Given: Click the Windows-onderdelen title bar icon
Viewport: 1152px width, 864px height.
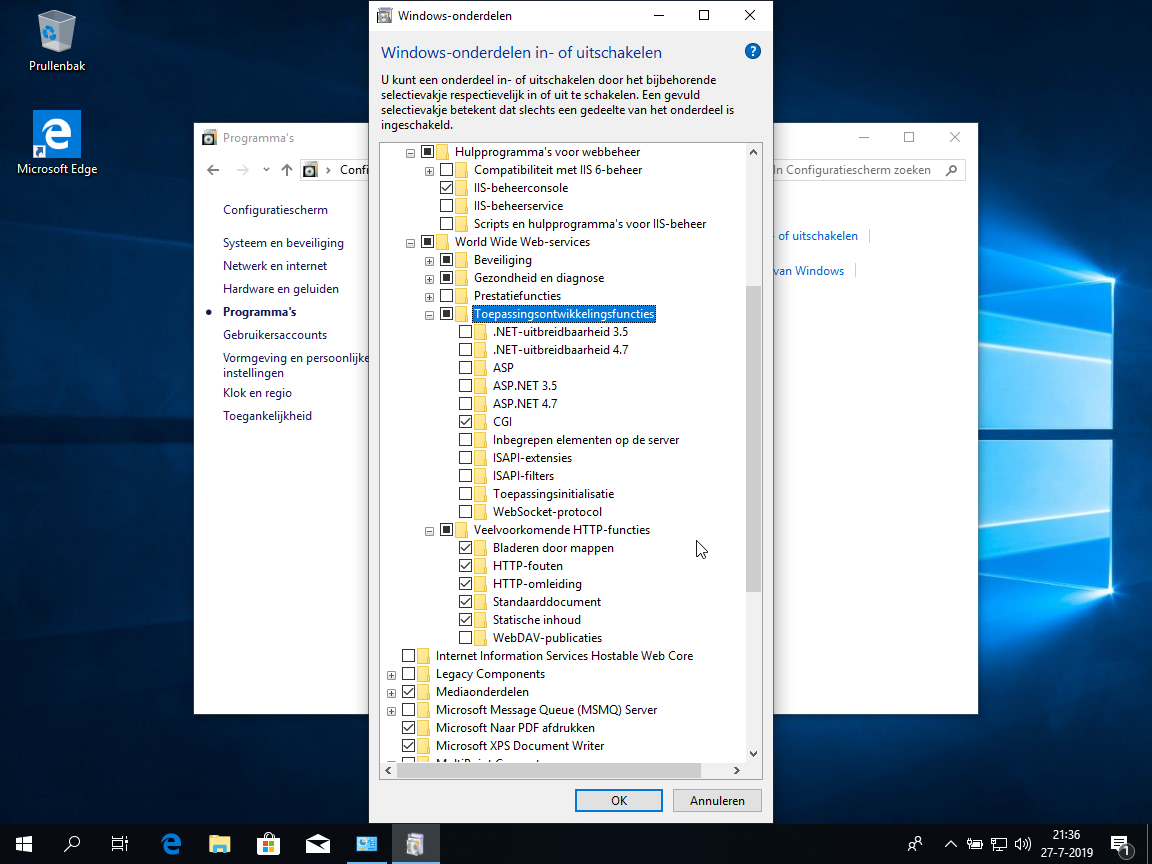Looking at the screenshot, I should pyautogui.click(x=384, y=15).
